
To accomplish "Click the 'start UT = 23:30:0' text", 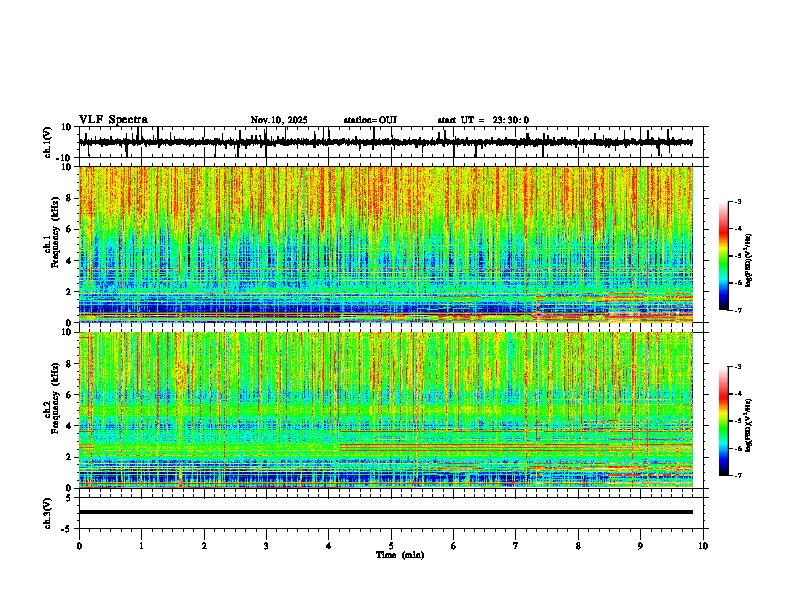I will [483, 120].
